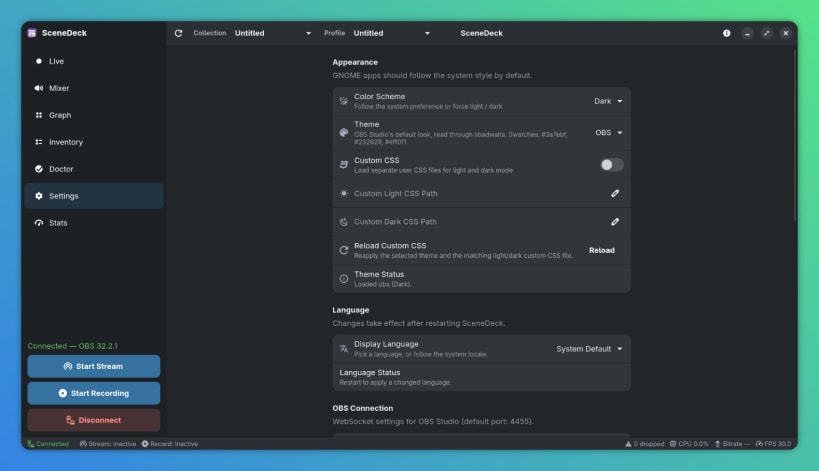Open the Mixer page in sidebar
The image size is (819, 471).
point(94,88)
